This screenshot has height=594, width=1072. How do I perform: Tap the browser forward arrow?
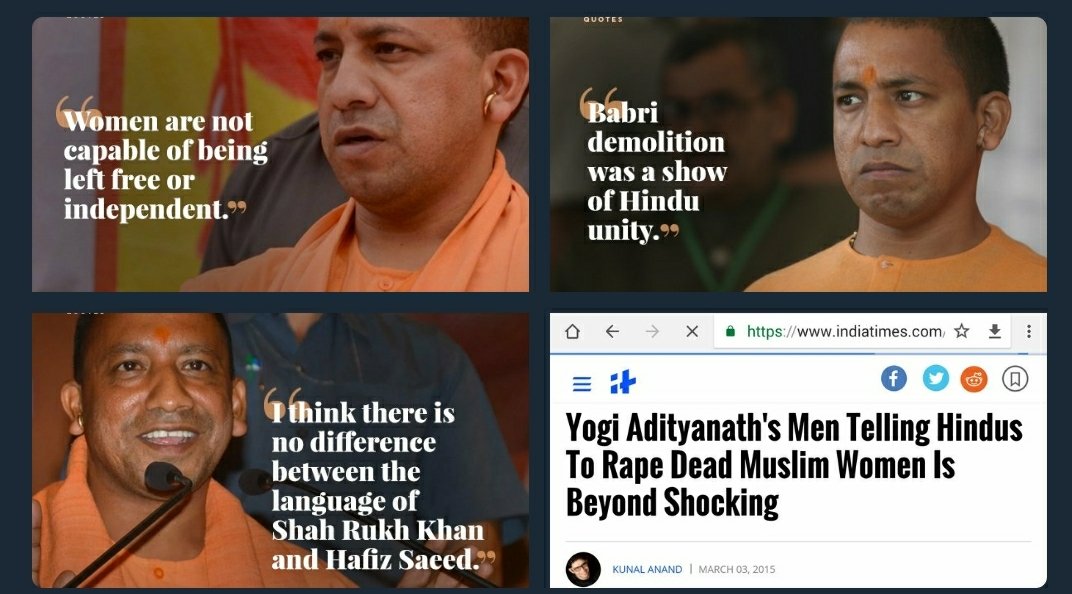coord(652,332)
